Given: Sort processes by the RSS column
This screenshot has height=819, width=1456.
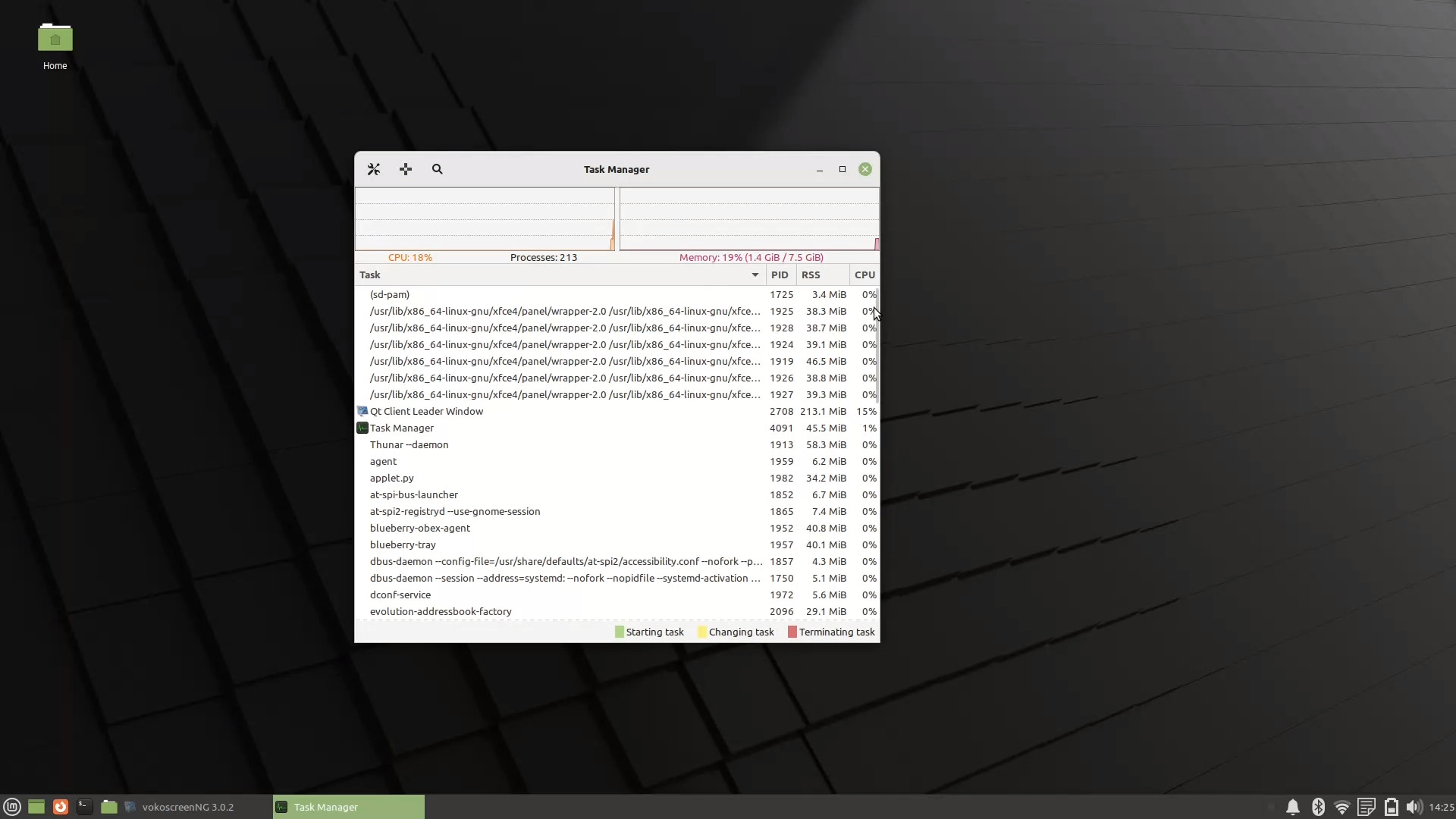Looking at the screenshot, I should (x=811, y=275).
